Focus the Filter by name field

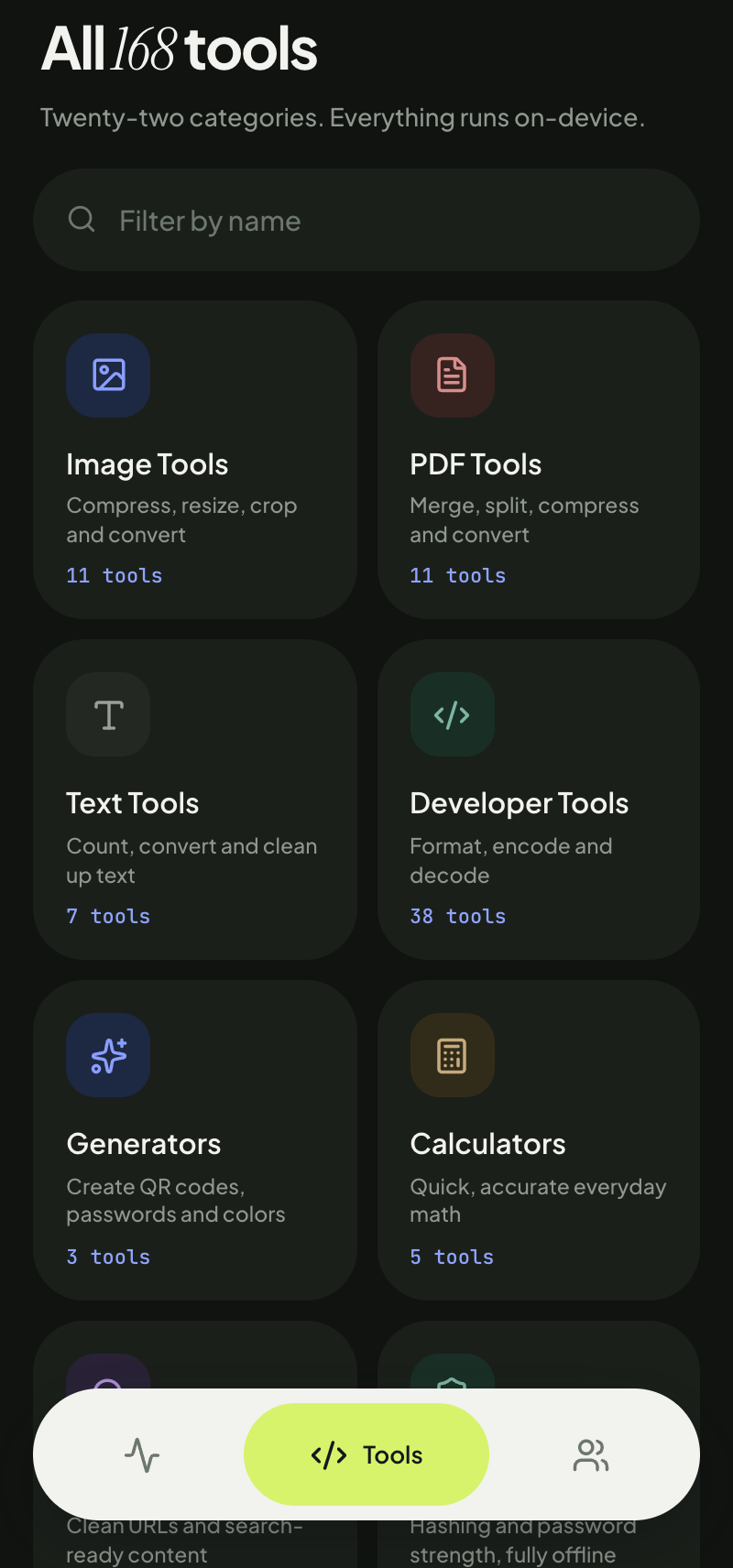pos(366,220)
